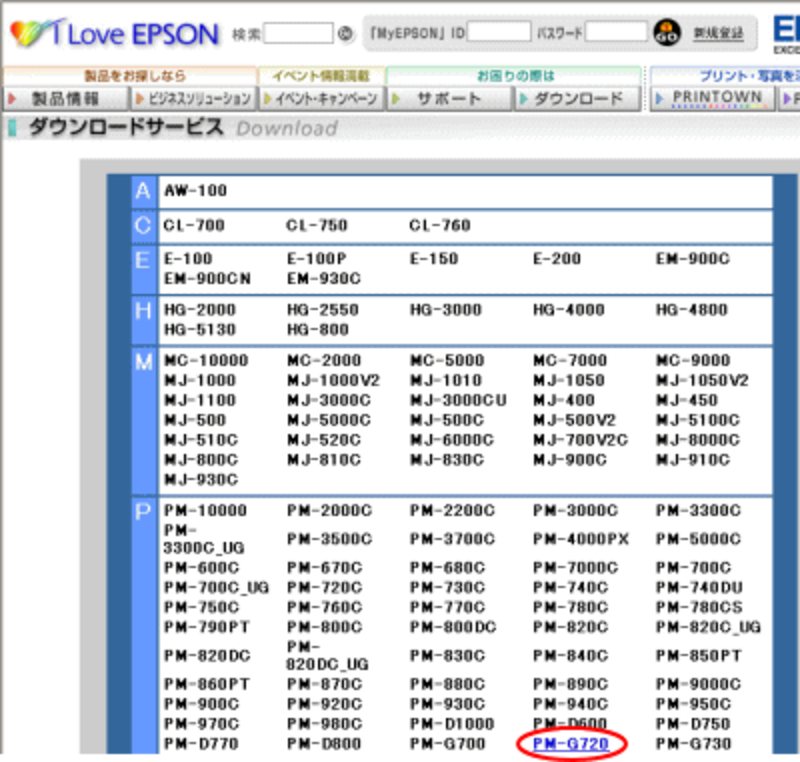Image resolution: width=800 pixels, height=762 pixels.
Task: Select the PM-2000C model entry
Action: click(330, 511)
